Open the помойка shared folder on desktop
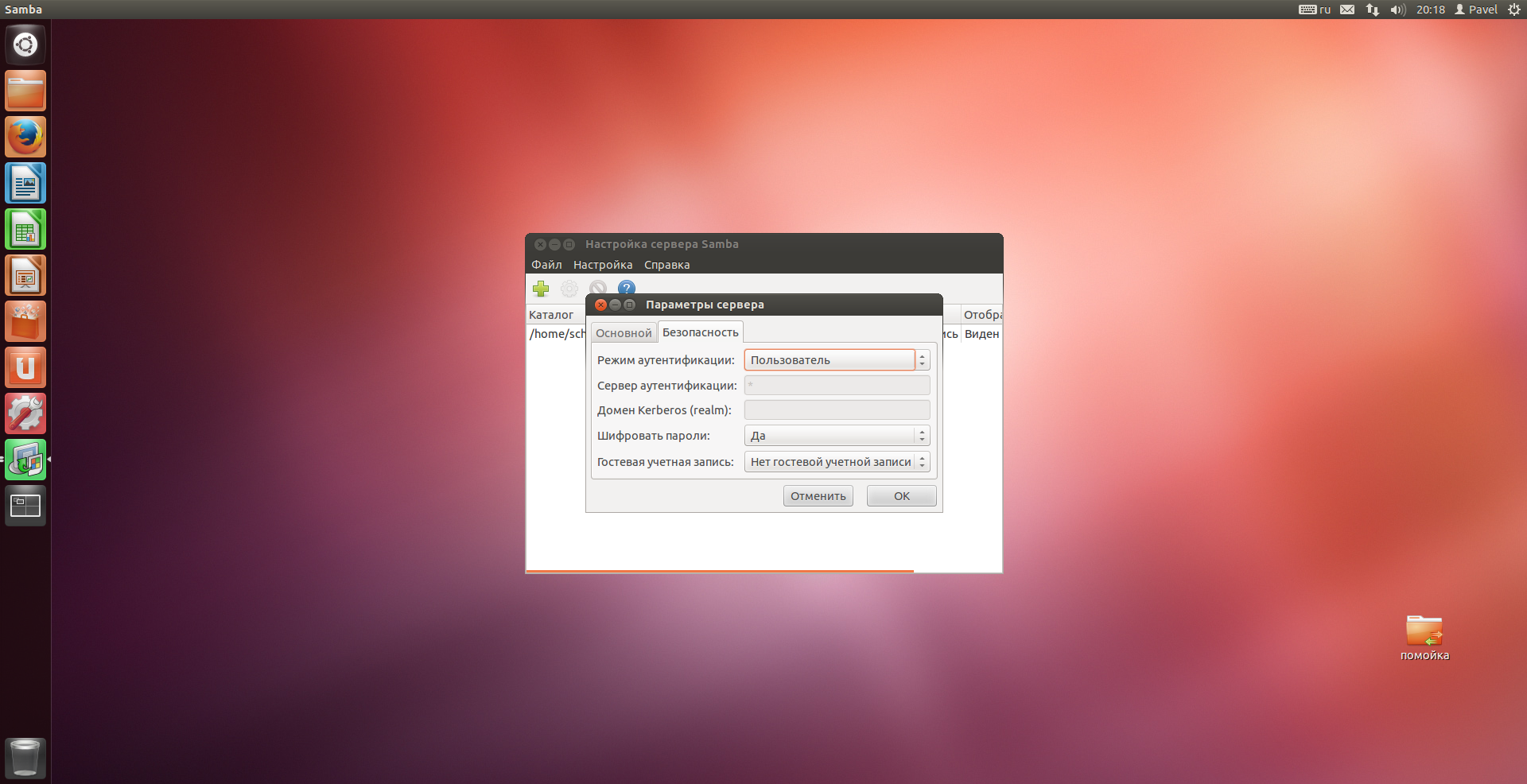1527x784 pixels. coord(1424,638)
